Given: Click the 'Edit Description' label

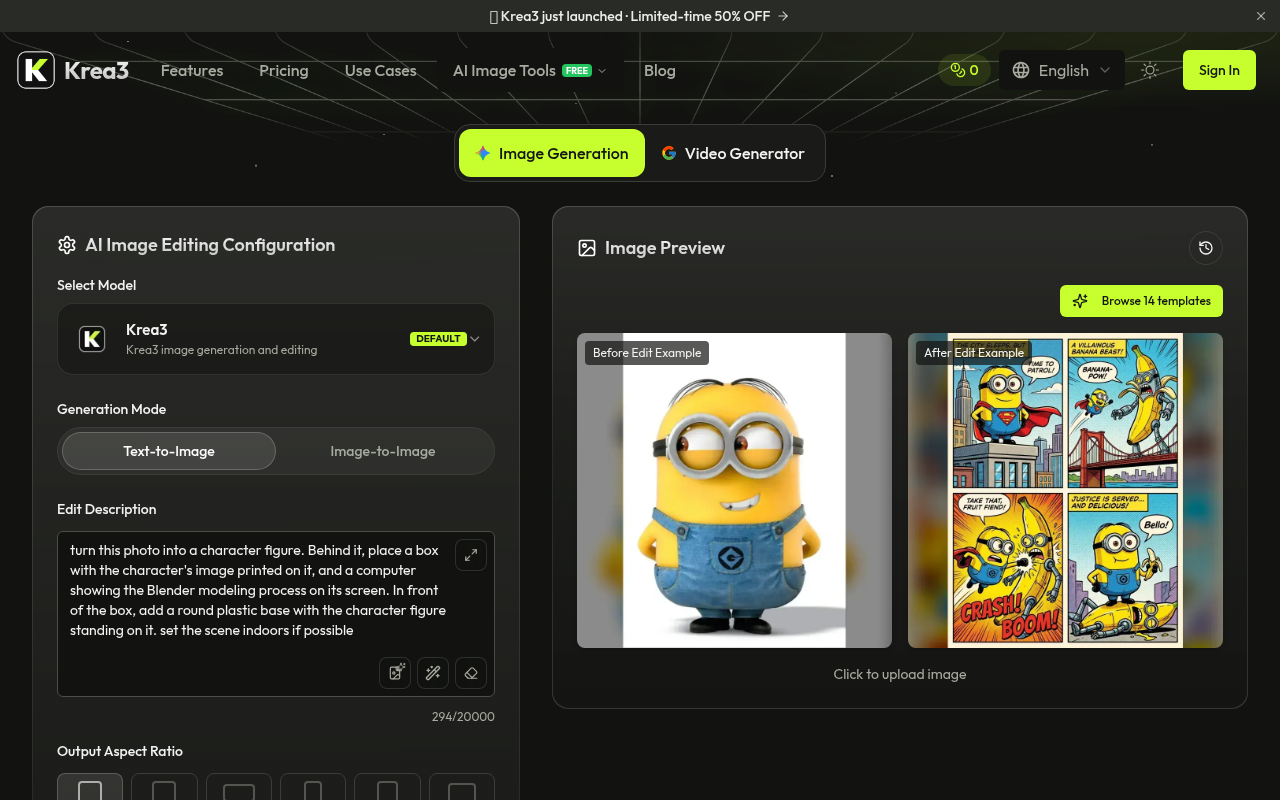Looking at the screenshot, I should click(107, 509).
